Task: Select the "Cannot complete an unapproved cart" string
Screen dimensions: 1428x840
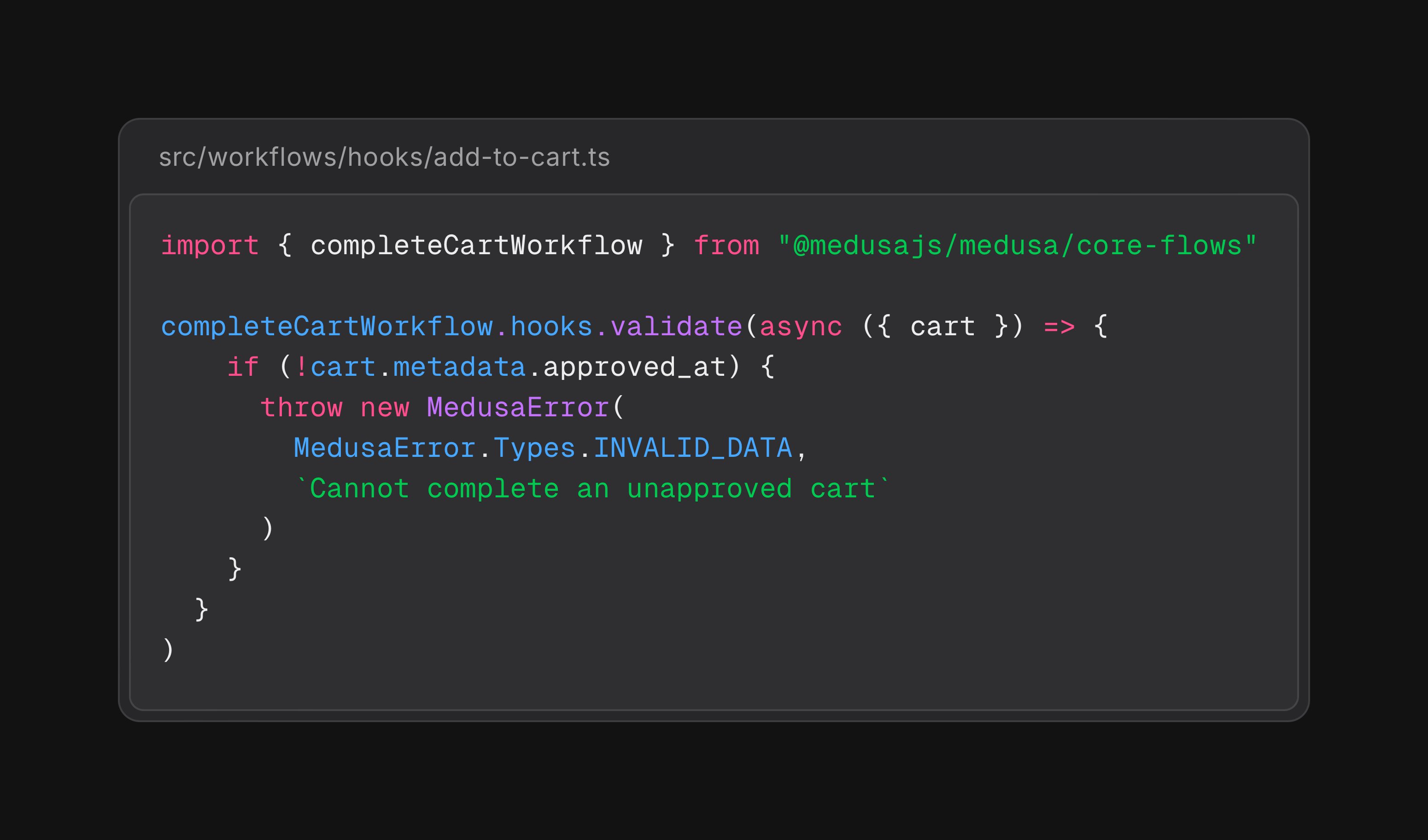Action: pos(593,489)
